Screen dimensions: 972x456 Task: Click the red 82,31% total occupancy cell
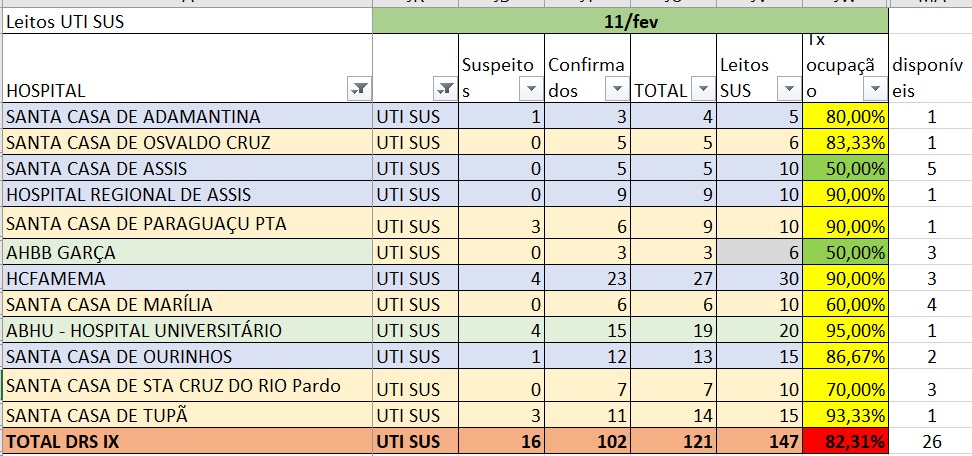click(x=846, y=439)
